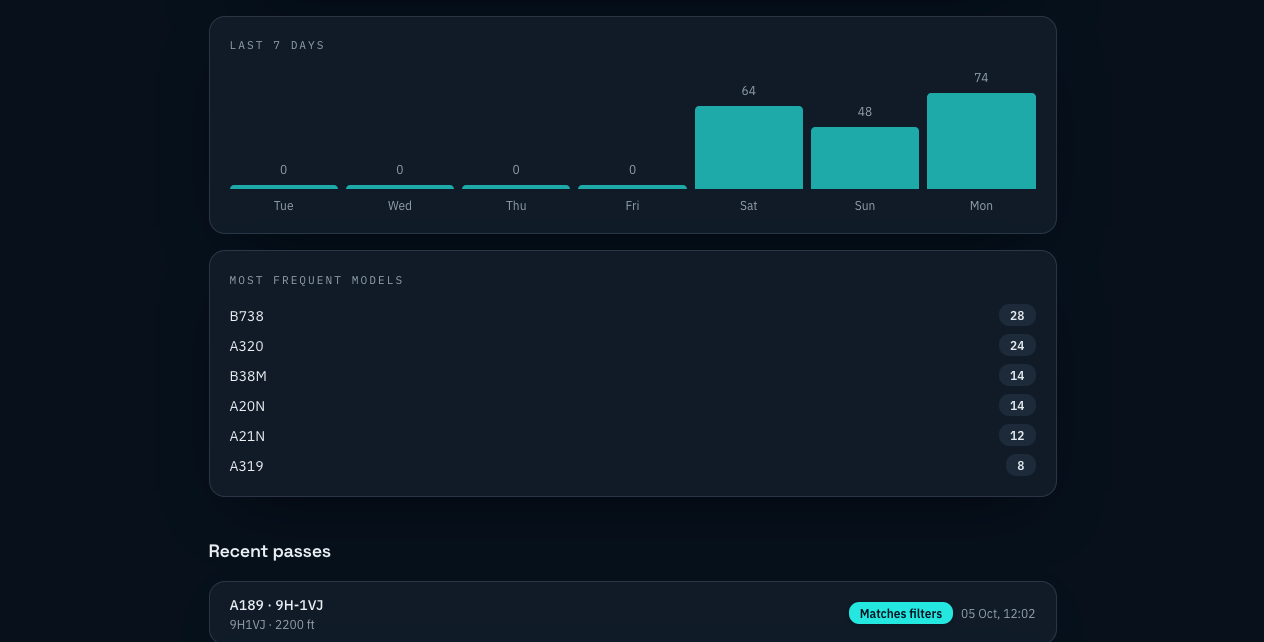Click the count badge next to A20N
This screenshot has width=1264, height=642.
[x=1017, y=406]
